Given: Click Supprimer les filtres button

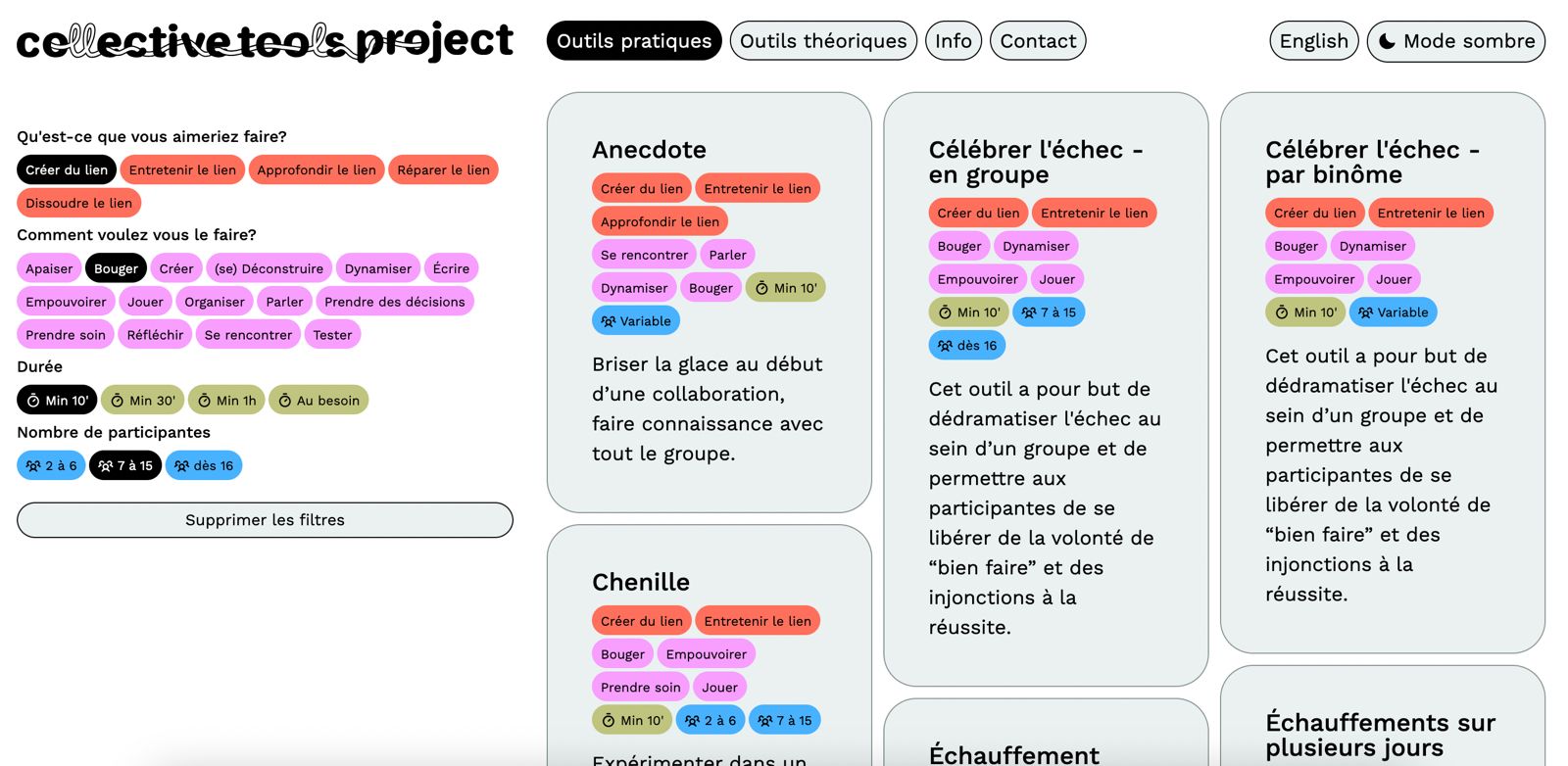Looking at the screenshot, I should click(265, 520).
